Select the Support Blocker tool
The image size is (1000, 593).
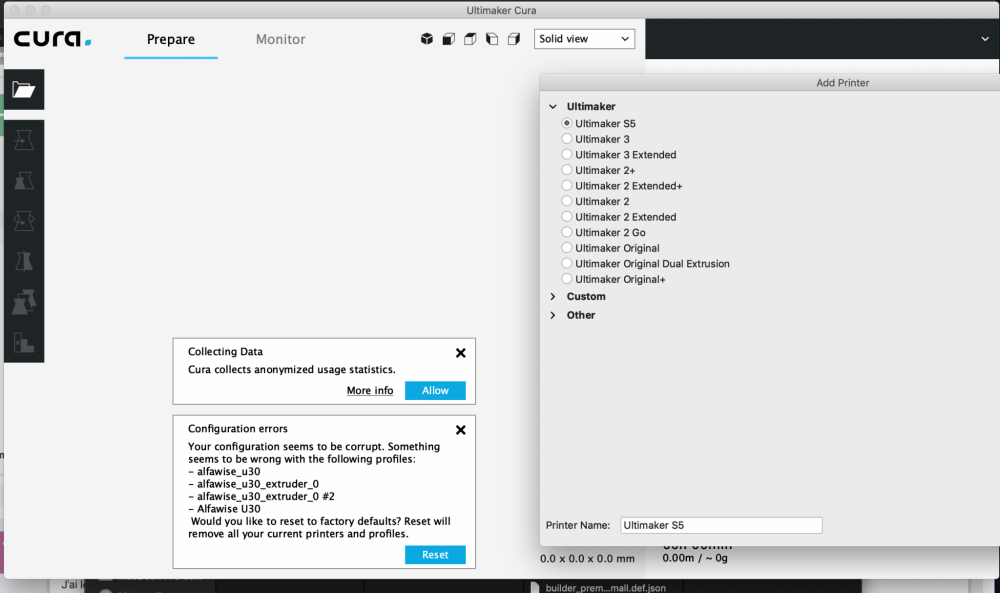(24, 342)
